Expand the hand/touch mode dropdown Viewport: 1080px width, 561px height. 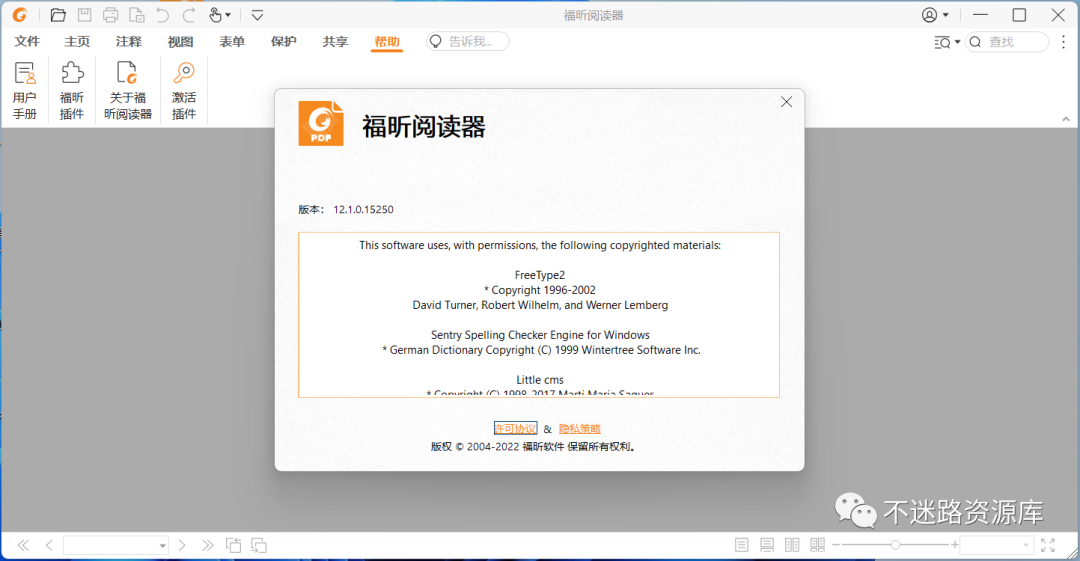pos(228,15)
